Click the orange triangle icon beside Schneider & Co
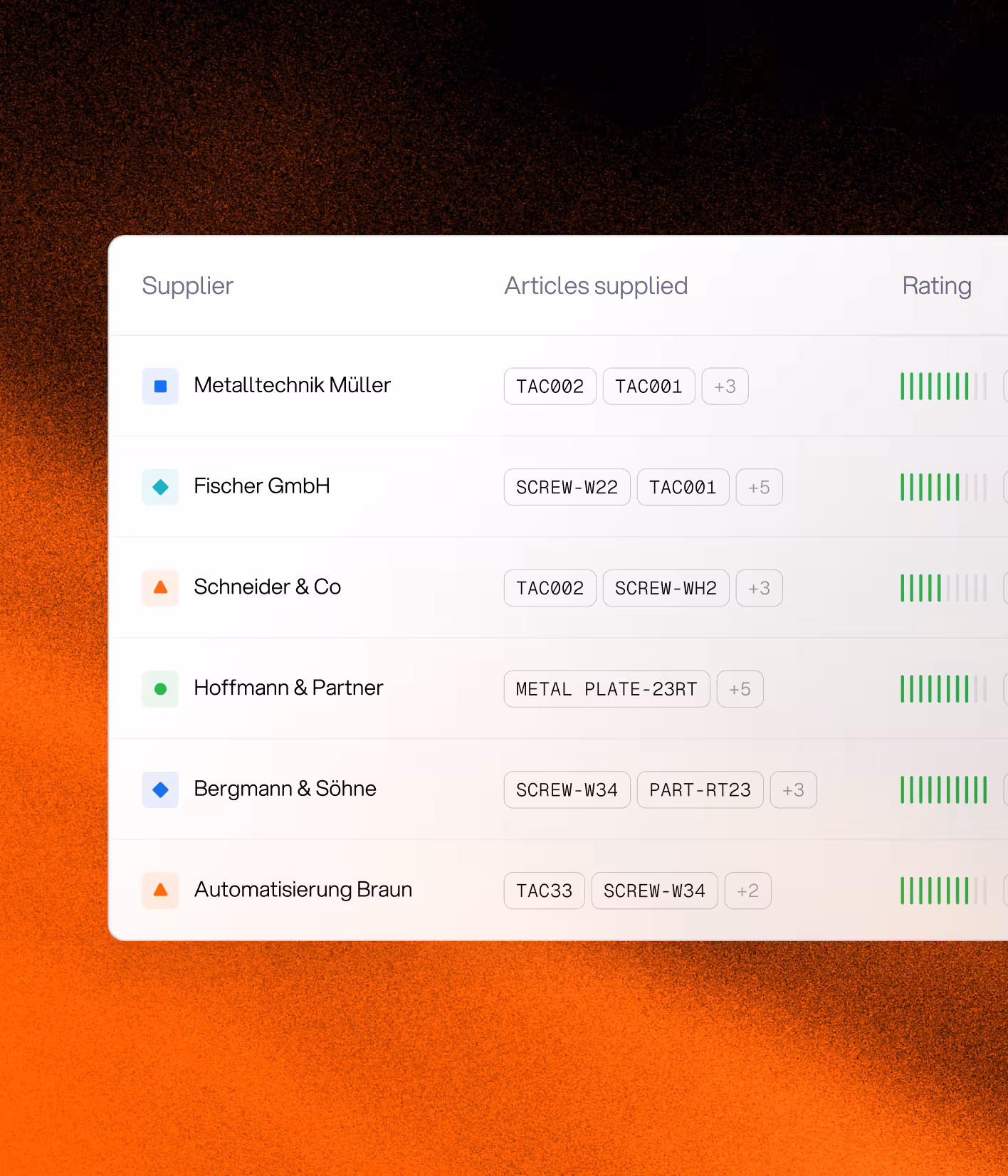The width and height of the screenshot is (1008, 1176). point(160,588)
